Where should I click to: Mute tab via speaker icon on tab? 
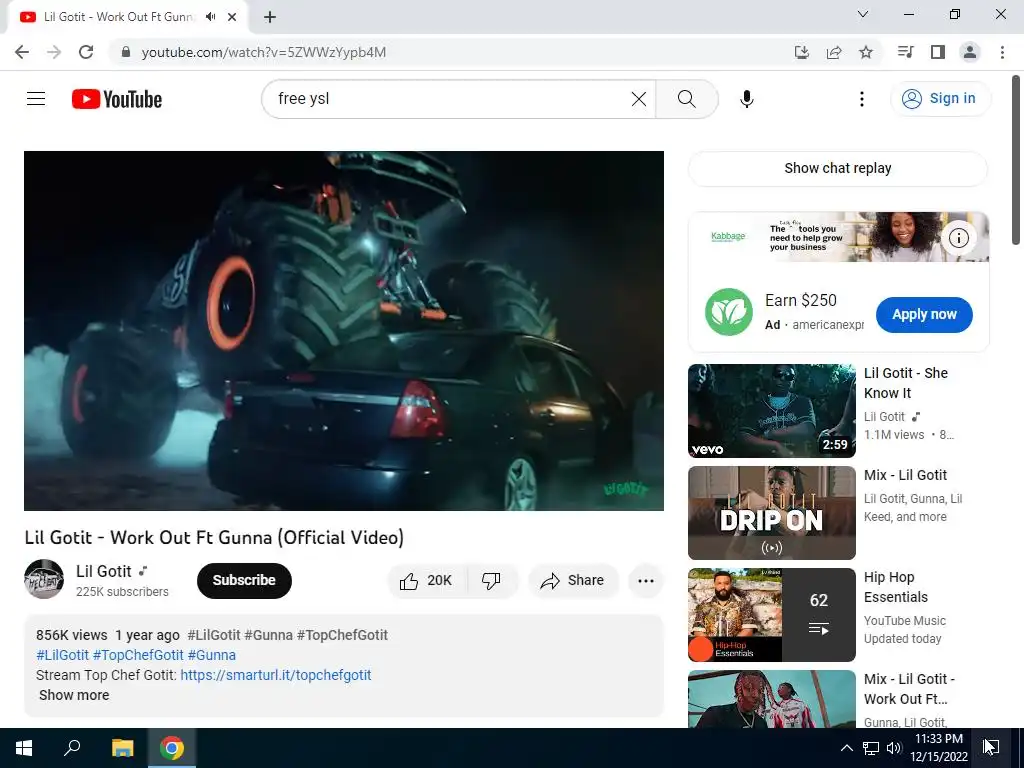click(x=210, y=17)
